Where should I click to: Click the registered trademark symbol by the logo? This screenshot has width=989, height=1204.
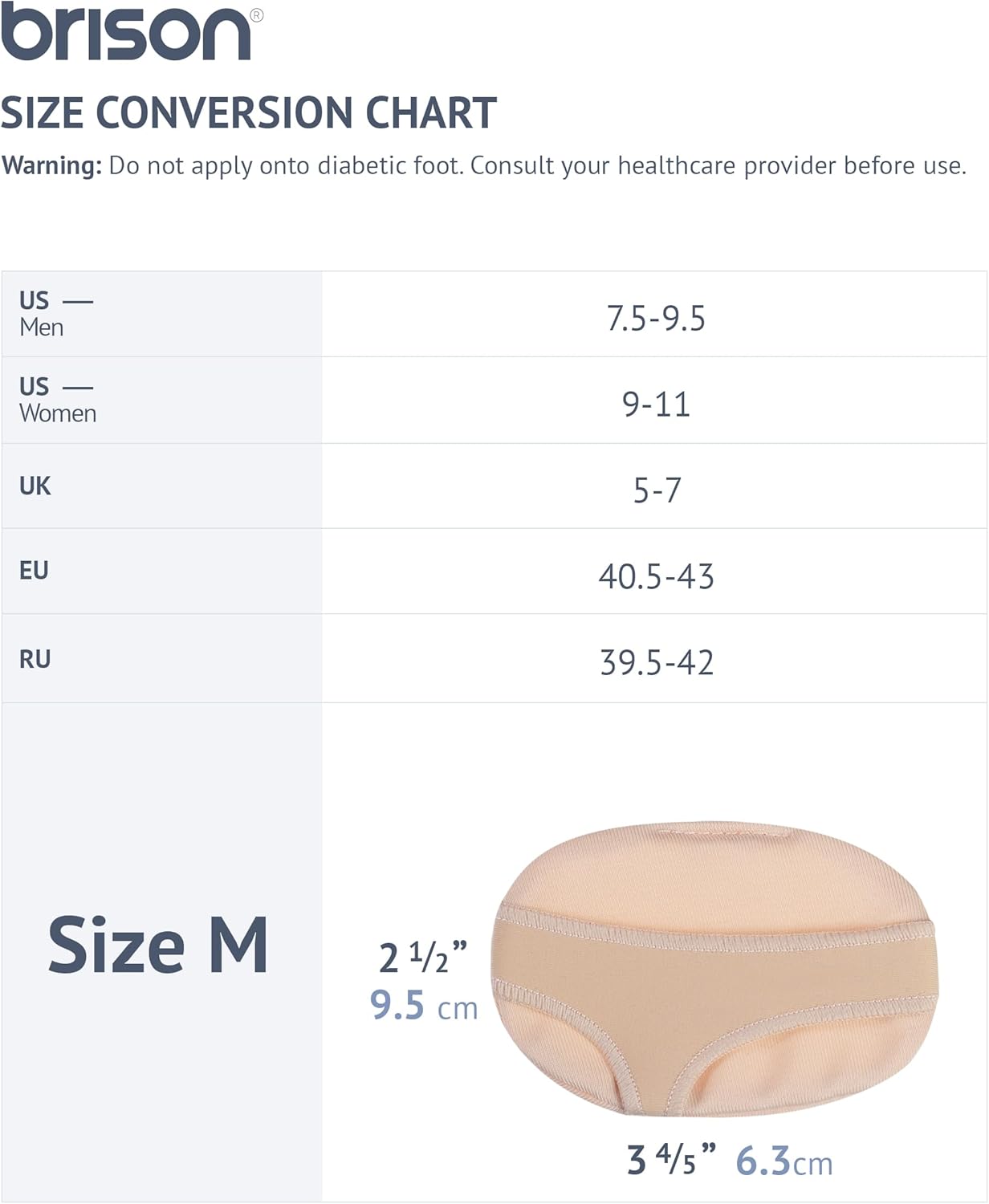click(257, 14)
